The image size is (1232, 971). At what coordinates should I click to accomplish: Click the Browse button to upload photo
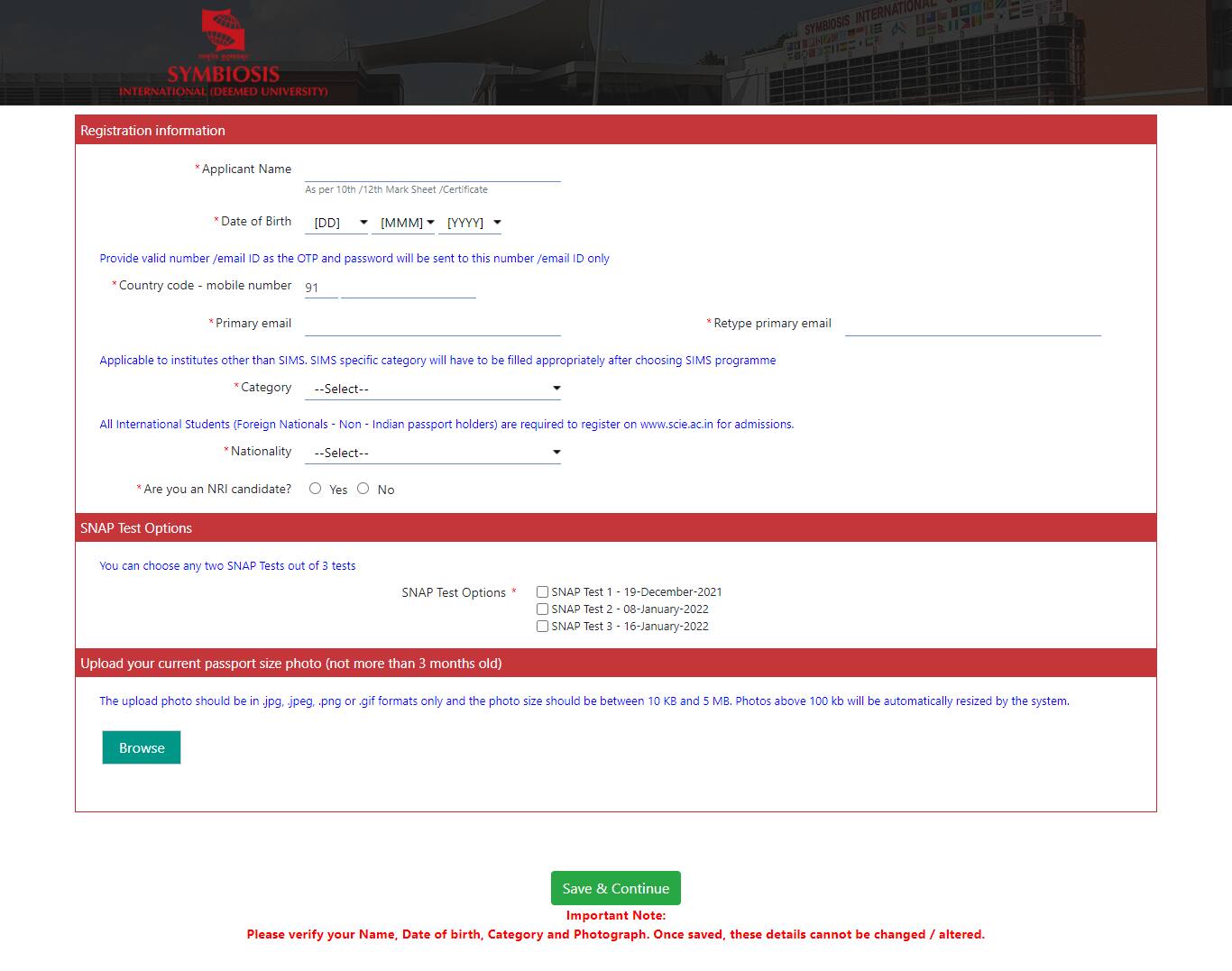coord(141,747)
